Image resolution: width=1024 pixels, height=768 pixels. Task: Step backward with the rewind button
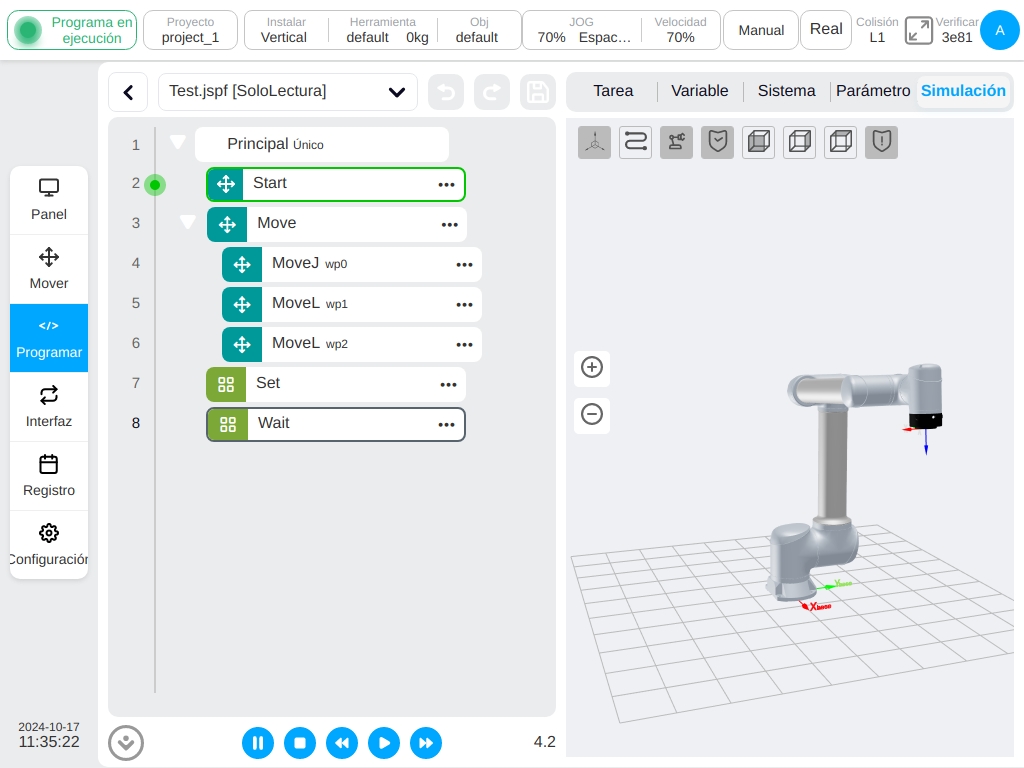tap(342, 743)
